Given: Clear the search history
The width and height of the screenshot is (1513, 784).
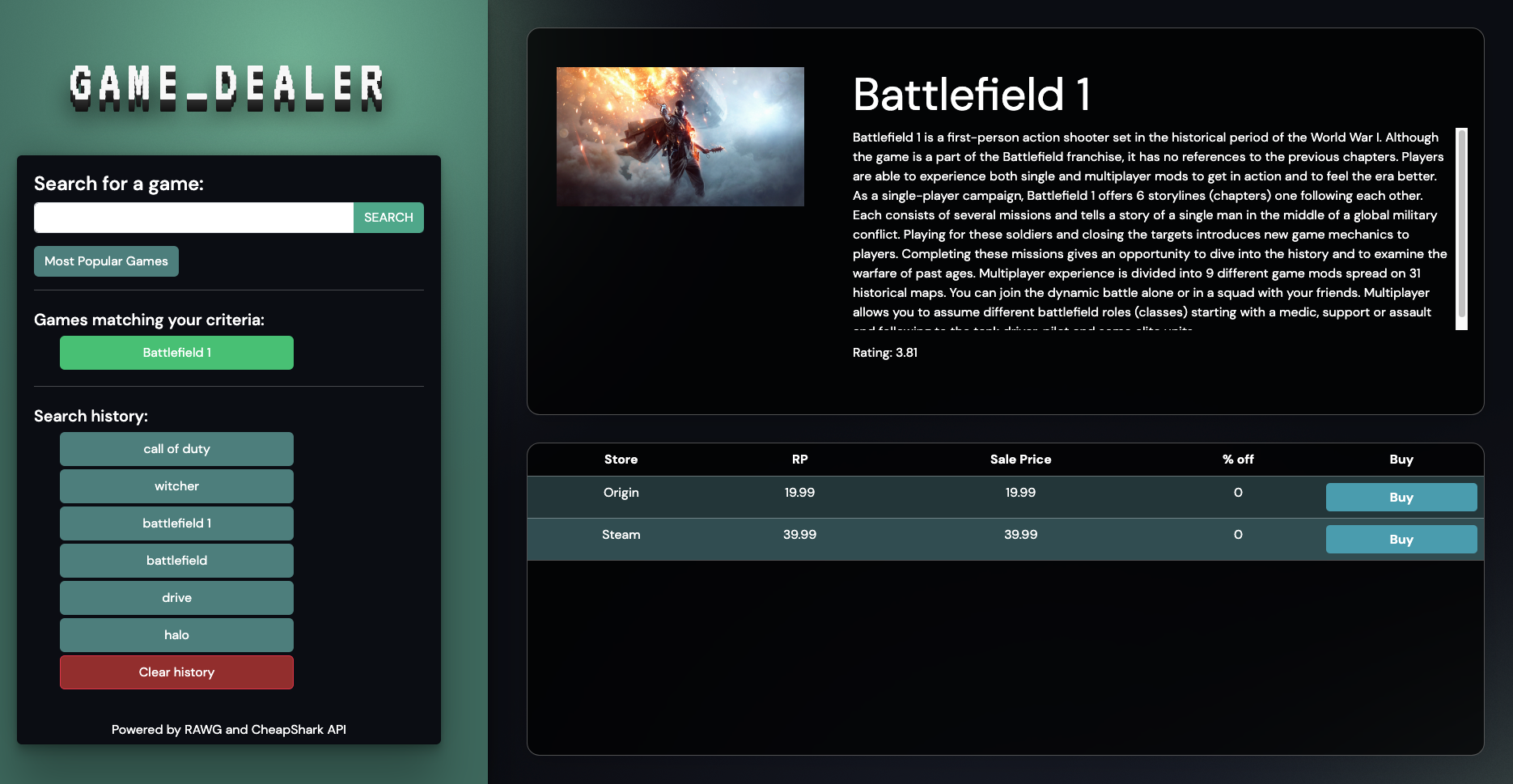Looking at the screenshot, I should pyautogui.click(x=176, y=672).
